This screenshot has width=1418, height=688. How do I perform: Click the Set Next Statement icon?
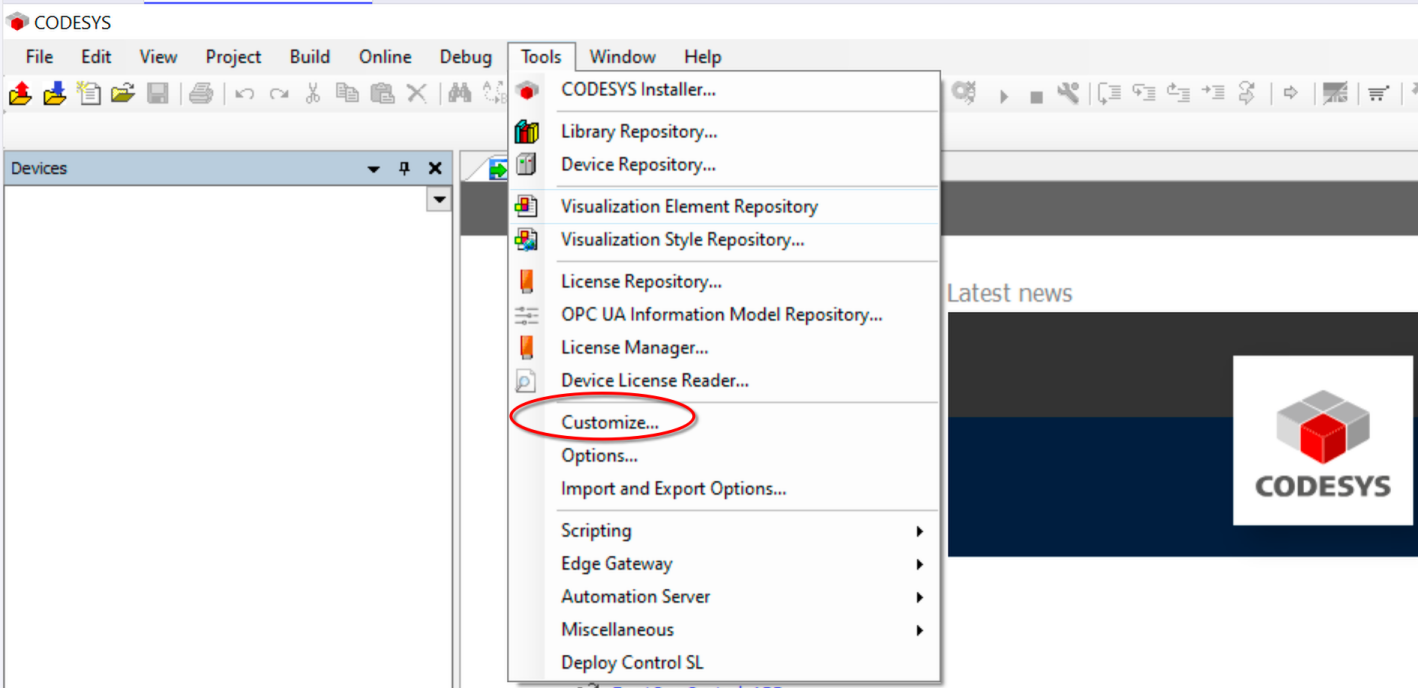point(1247,93)
